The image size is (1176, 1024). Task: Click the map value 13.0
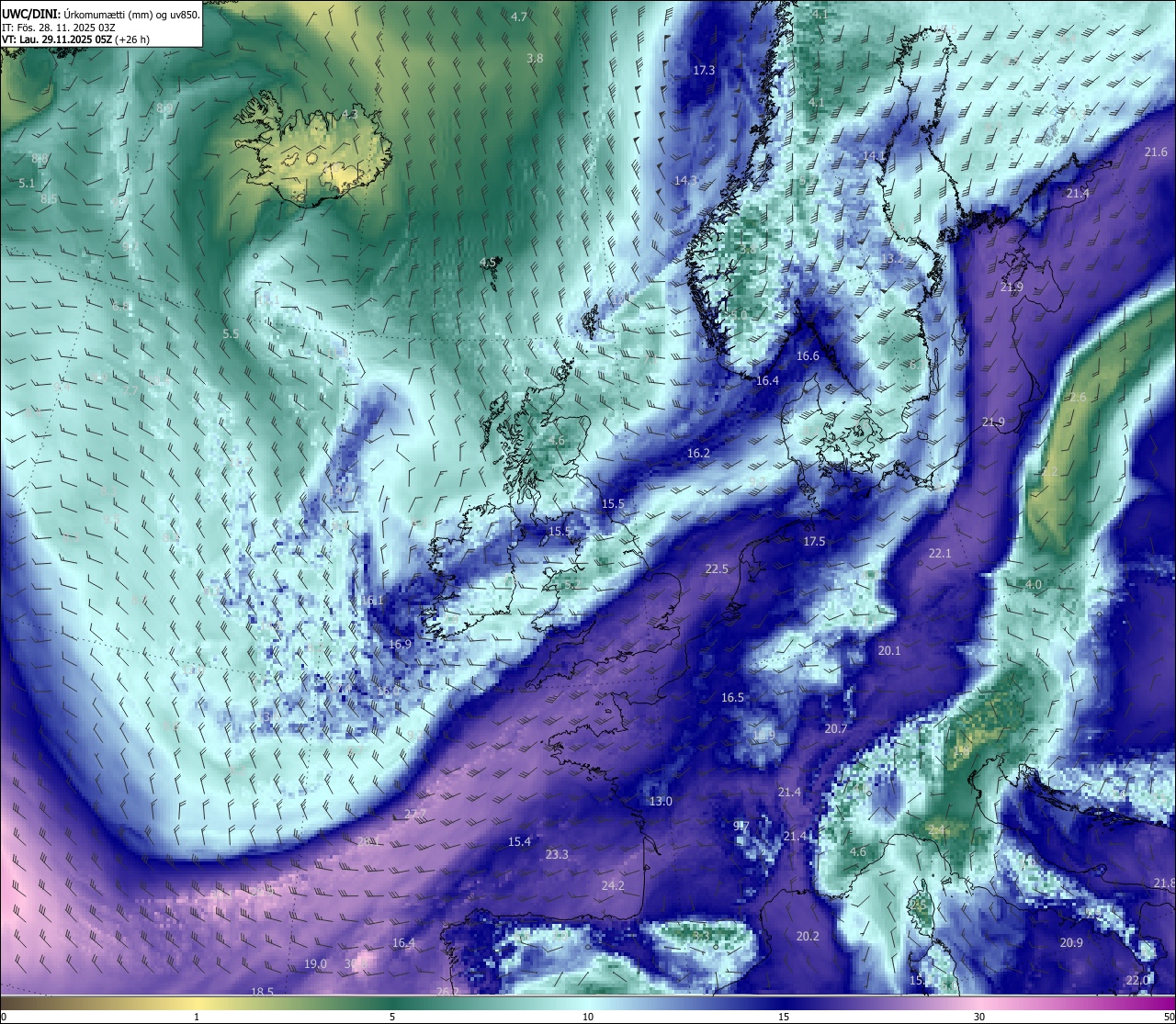(x=661, y=801)
